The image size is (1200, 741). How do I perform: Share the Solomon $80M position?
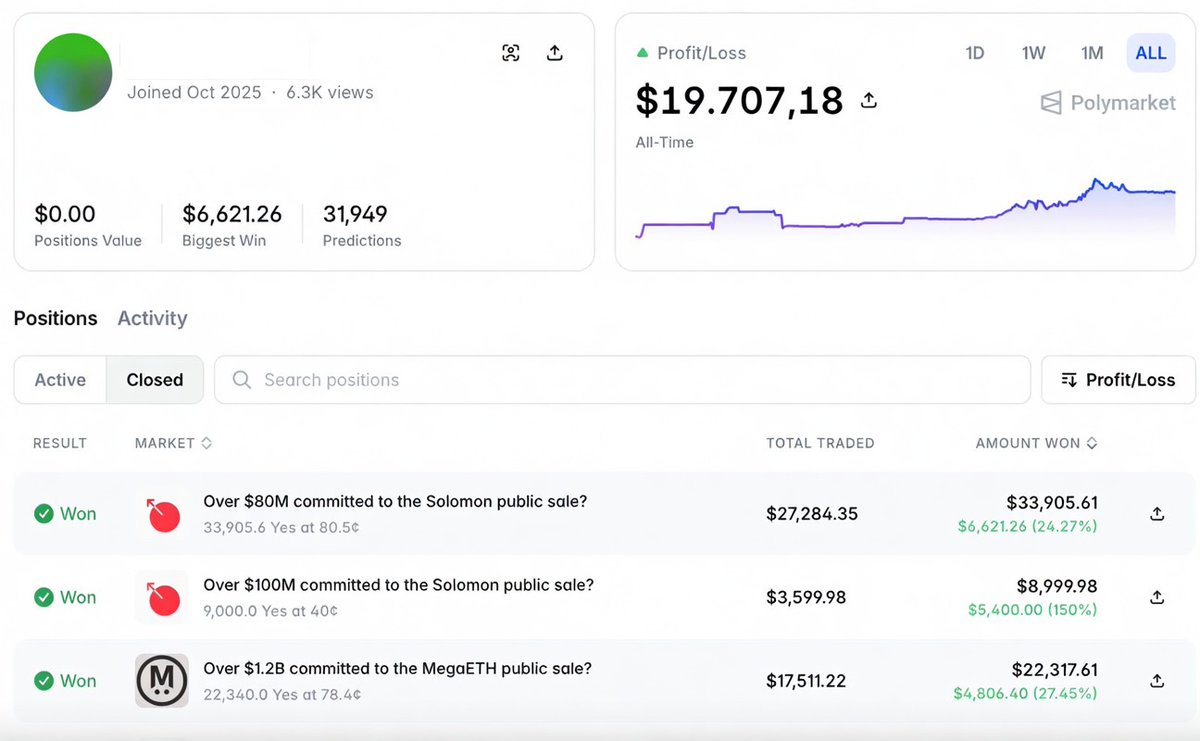click(1157, 514)
